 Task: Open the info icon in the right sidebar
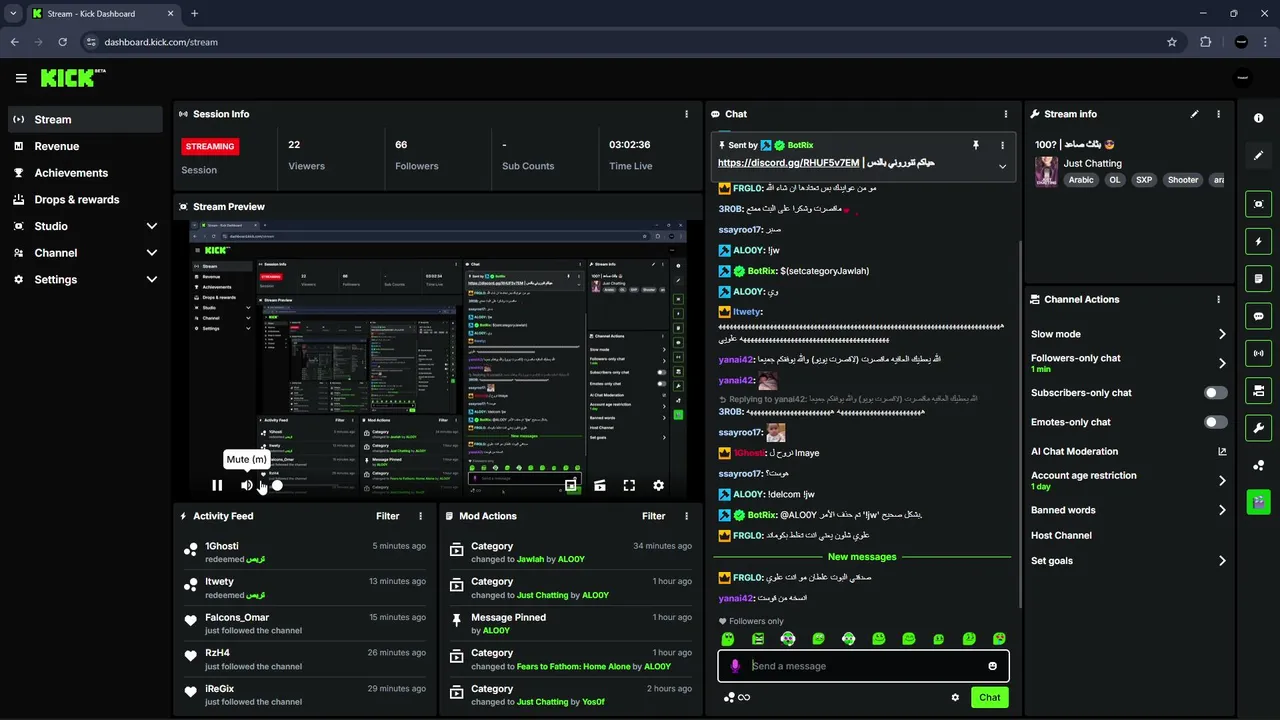(x=1258, y=118)
